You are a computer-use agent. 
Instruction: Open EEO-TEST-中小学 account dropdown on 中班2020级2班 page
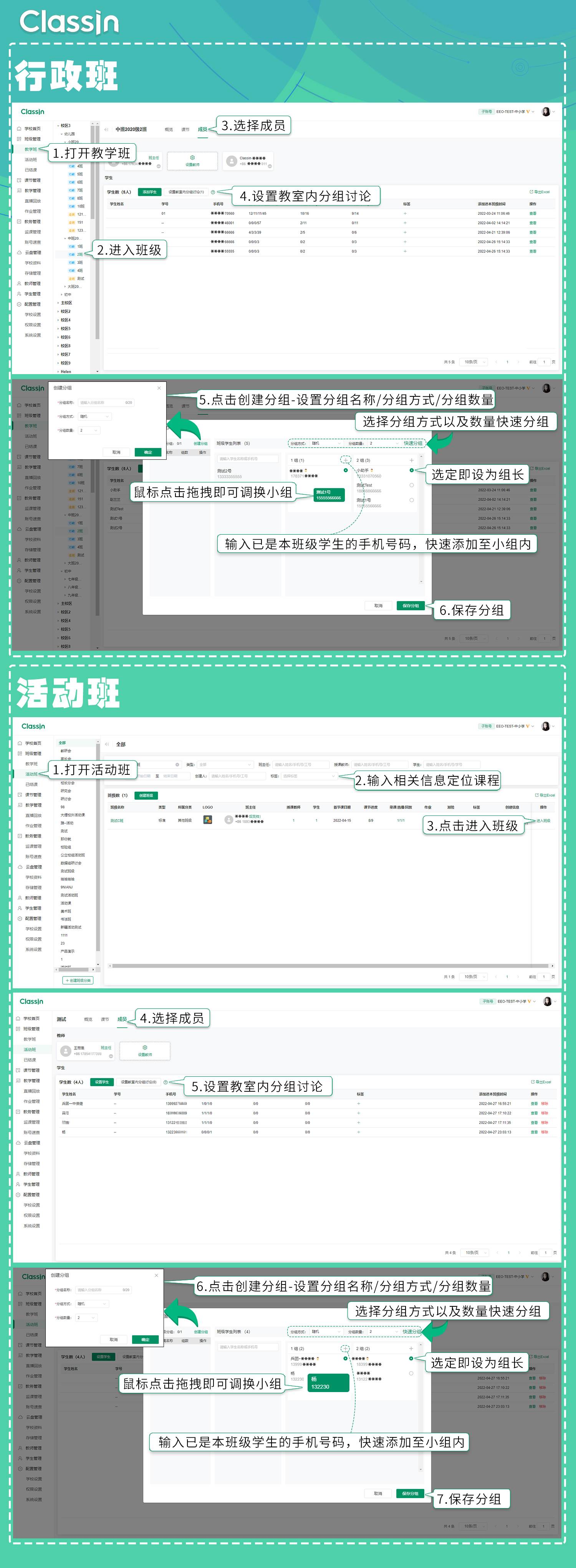[x=516, y=112]
